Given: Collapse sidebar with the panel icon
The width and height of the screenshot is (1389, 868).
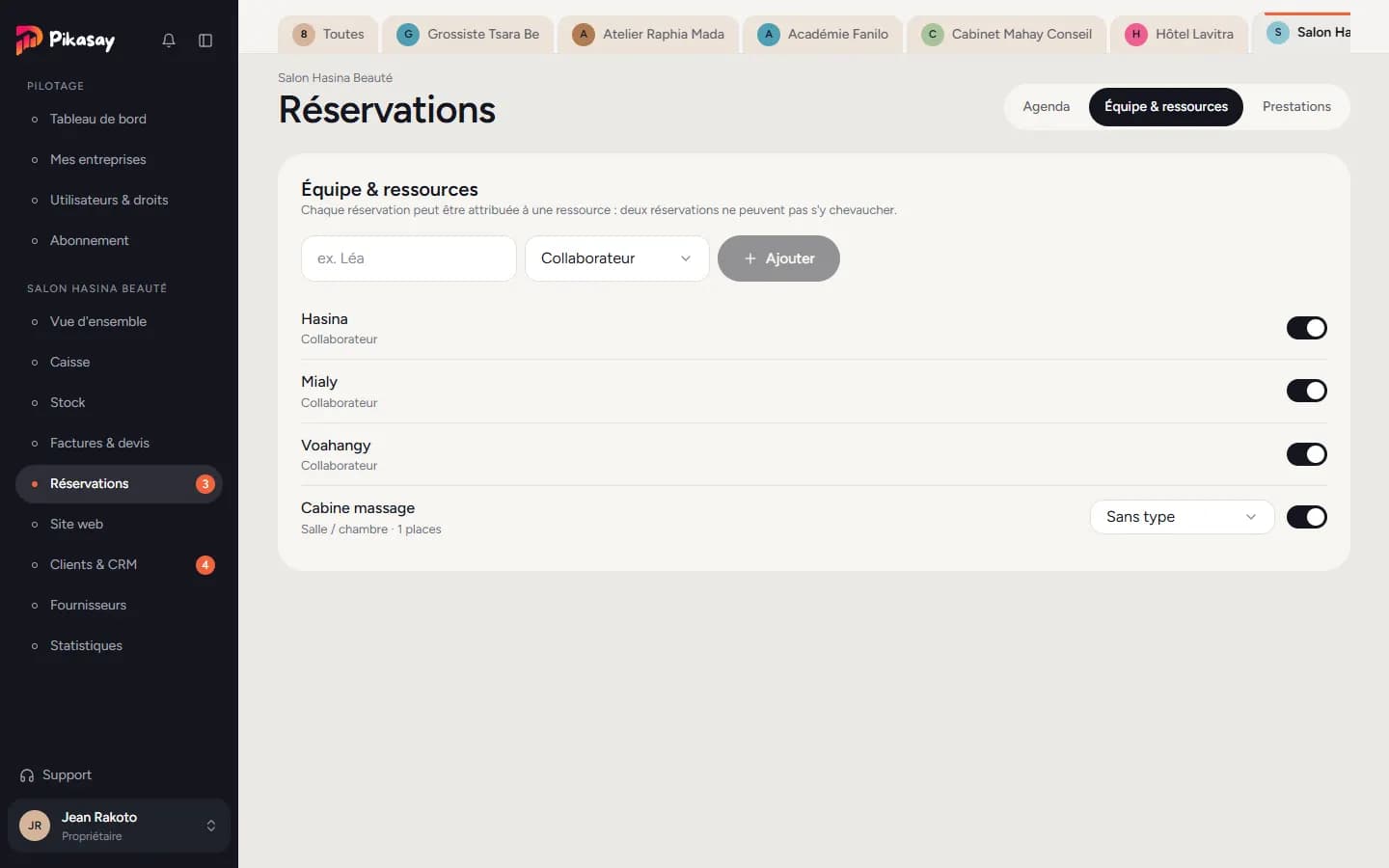Looking at the screenshot, I should point(205,41).
